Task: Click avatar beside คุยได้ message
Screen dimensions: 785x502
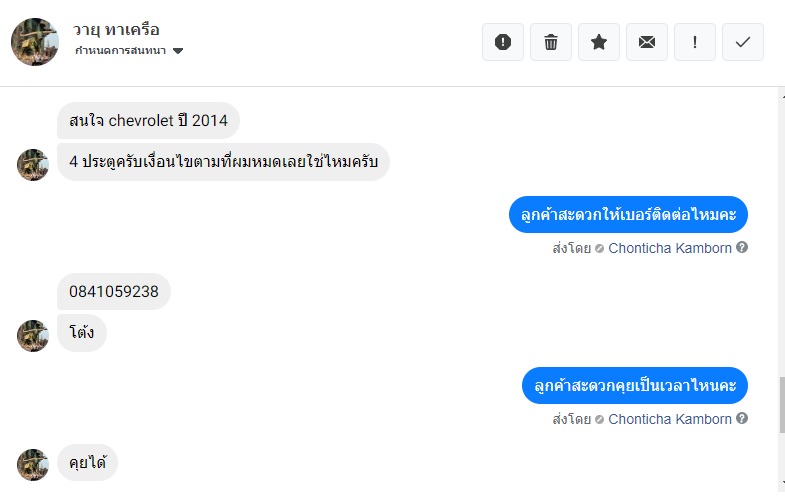Action: point(33,464)
